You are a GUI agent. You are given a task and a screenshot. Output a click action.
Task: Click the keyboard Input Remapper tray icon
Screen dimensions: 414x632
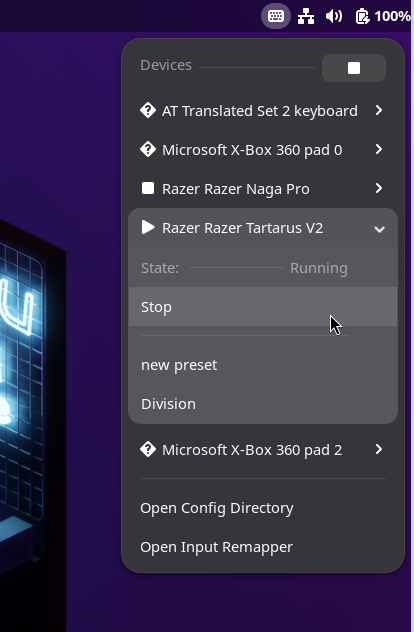coord(276,16)
